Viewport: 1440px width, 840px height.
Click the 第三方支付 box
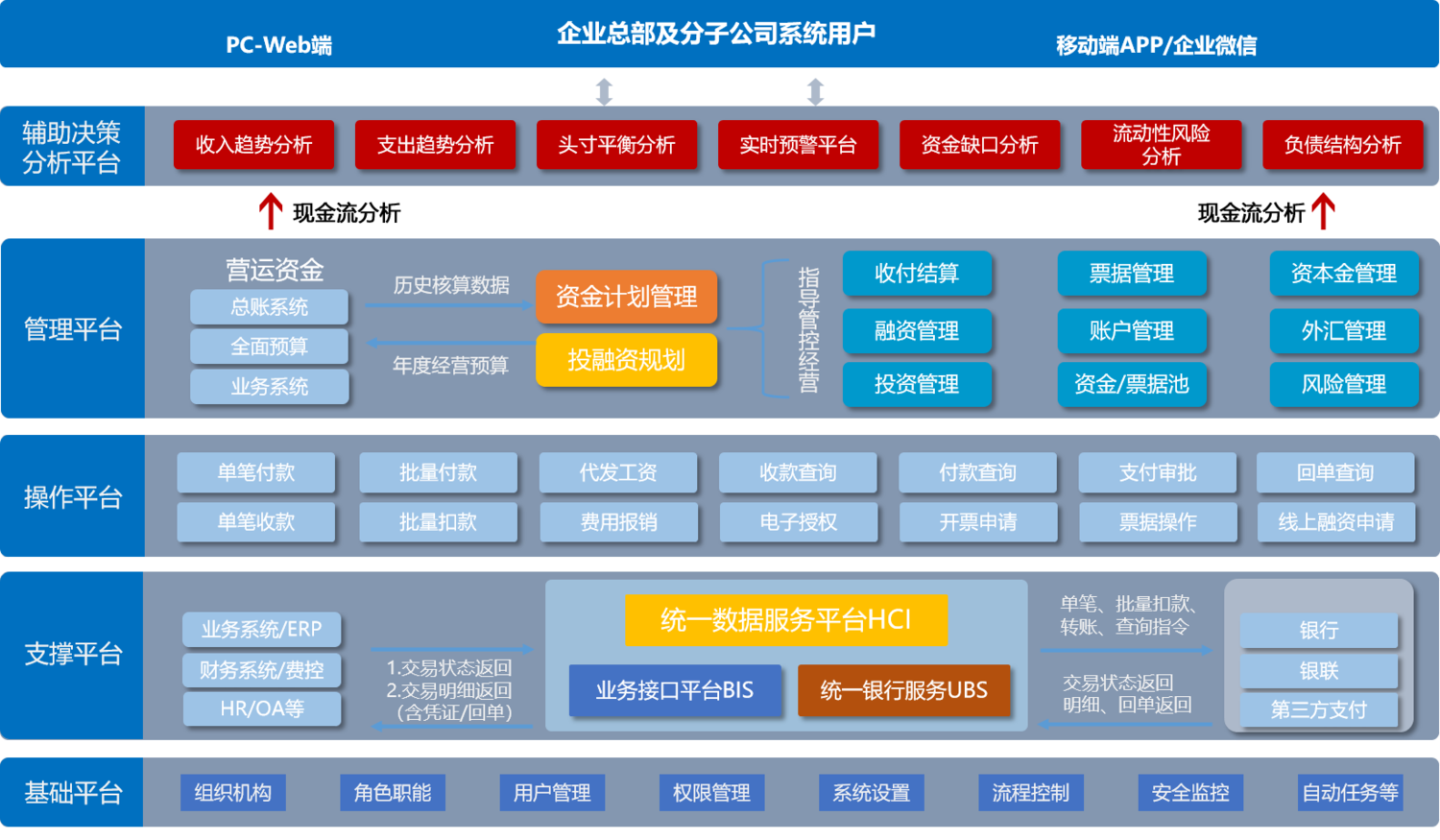[x=1318, y=710]
